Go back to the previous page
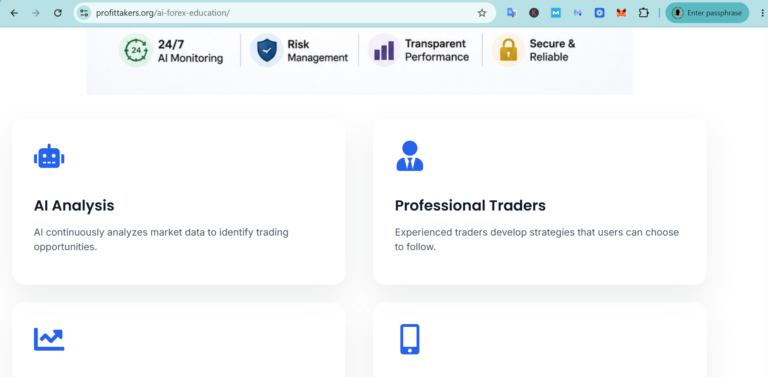The image size is (768, 377). point(14,13)
